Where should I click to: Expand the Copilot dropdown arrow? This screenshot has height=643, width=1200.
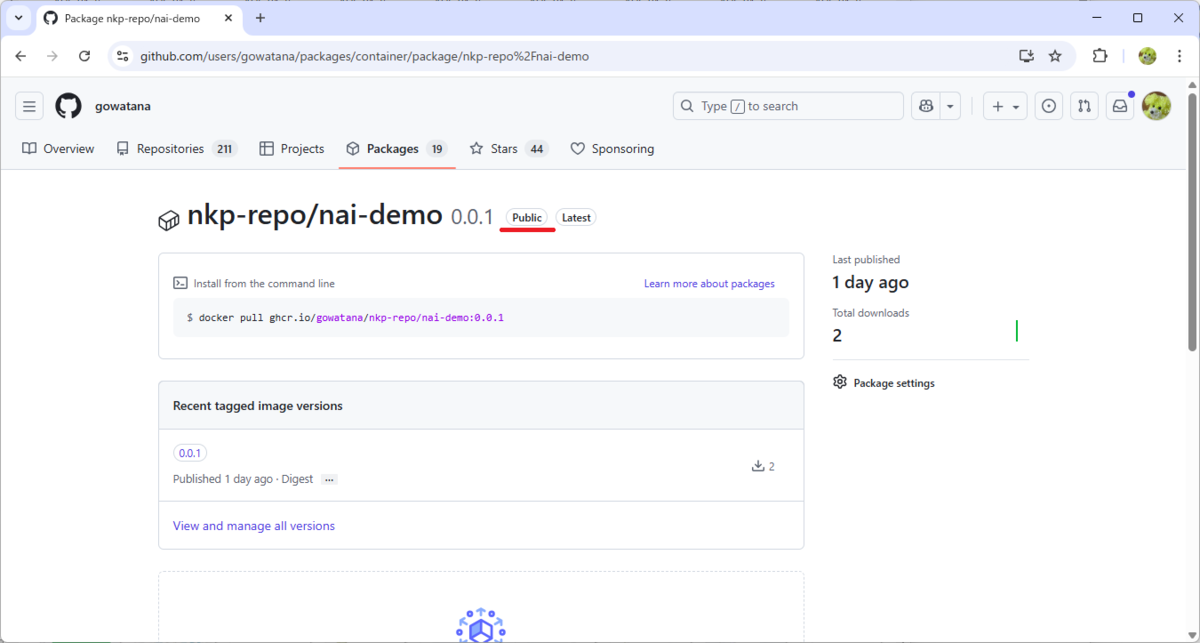tap(950, 106)
